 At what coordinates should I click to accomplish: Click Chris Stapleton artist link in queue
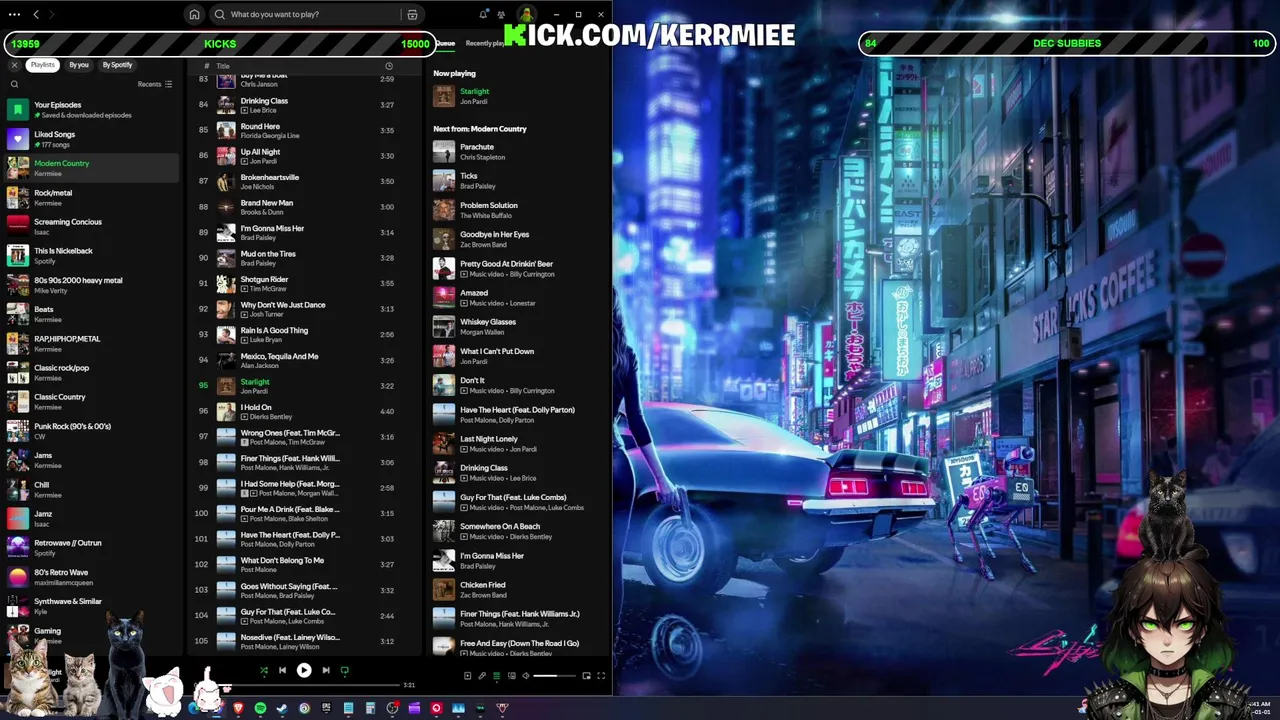pos(483,157)
